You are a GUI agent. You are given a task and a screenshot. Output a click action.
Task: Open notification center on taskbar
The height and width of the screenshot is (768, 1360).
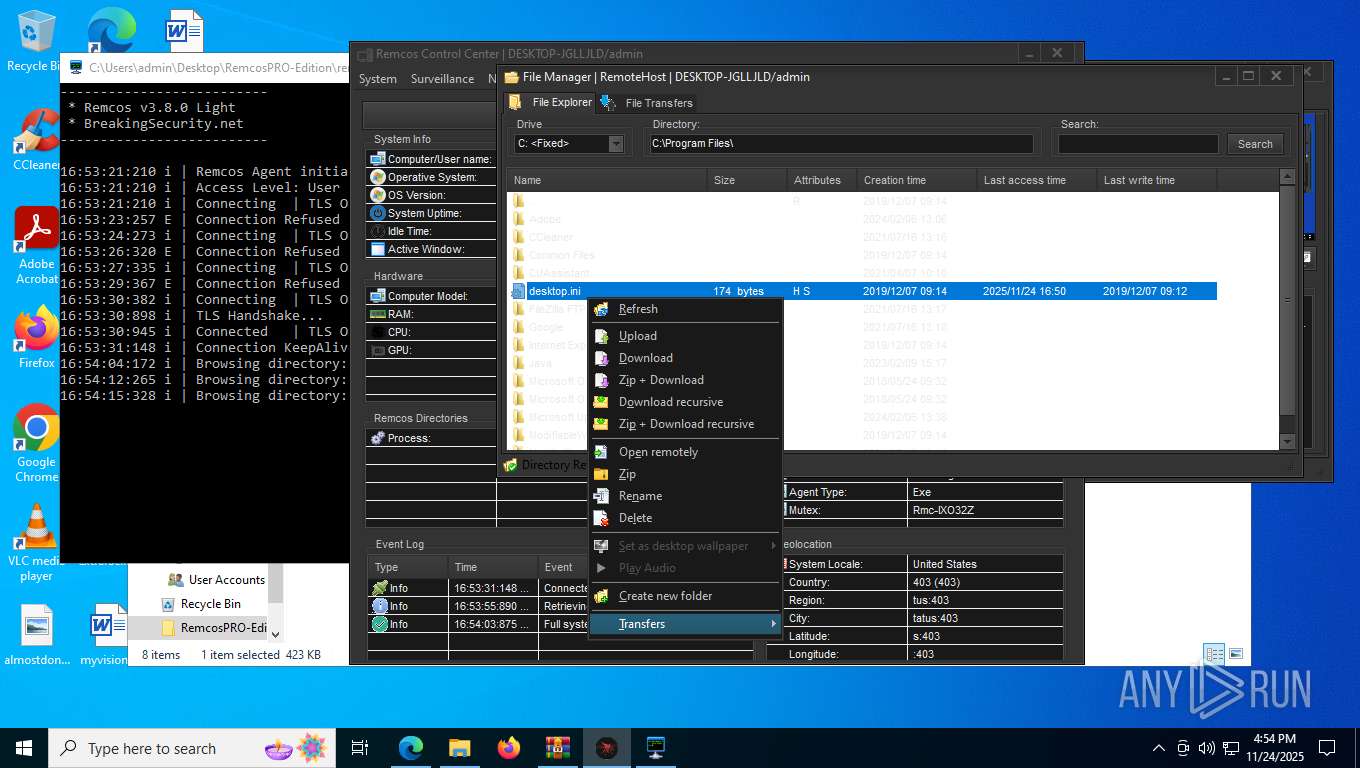1327,748
